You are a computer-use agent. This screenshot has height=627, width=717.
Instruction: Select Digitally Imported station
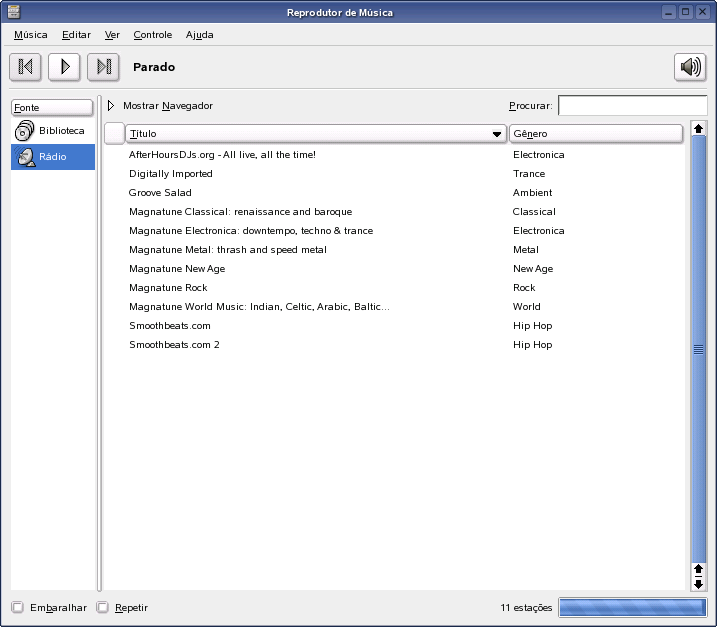(x=171, y=174)
